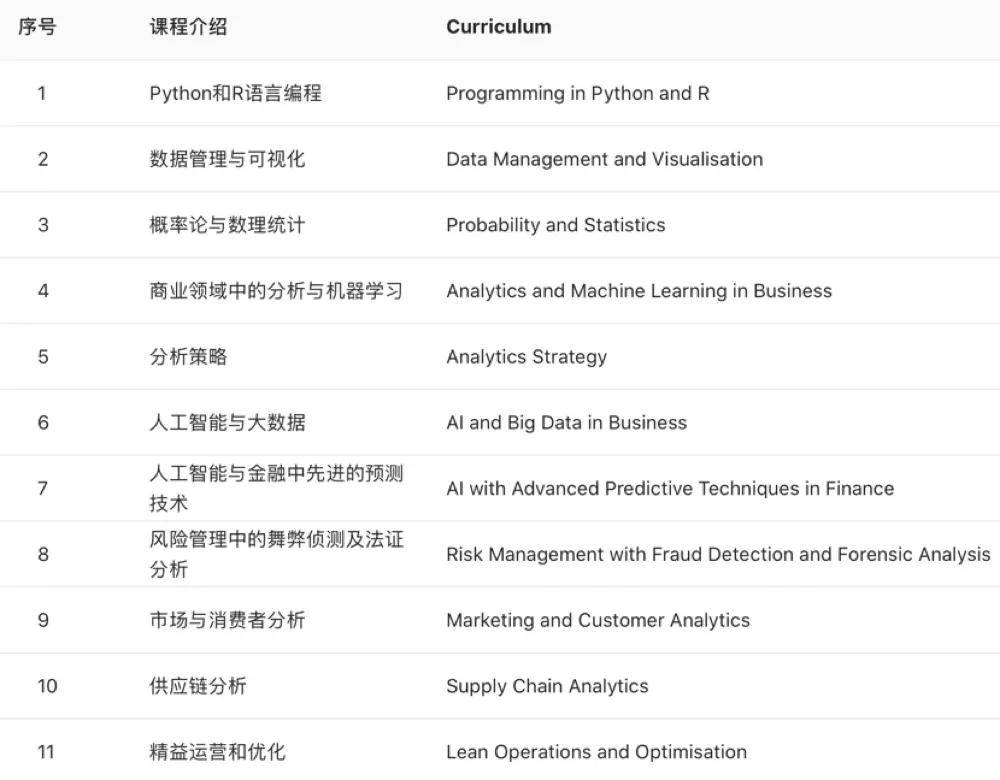1000x780 pixels.
Task: Click Data Management and Visualisation cell
Action: (605, 159)
